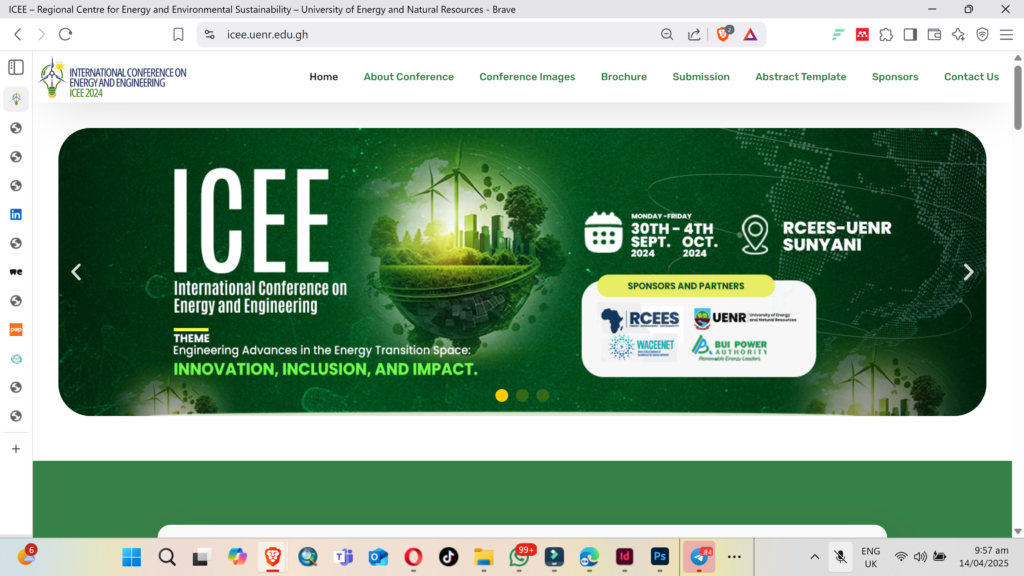
Task: Open Brave Rewards triangle icon
Action: pyautogui.click(x=750, y=34)
